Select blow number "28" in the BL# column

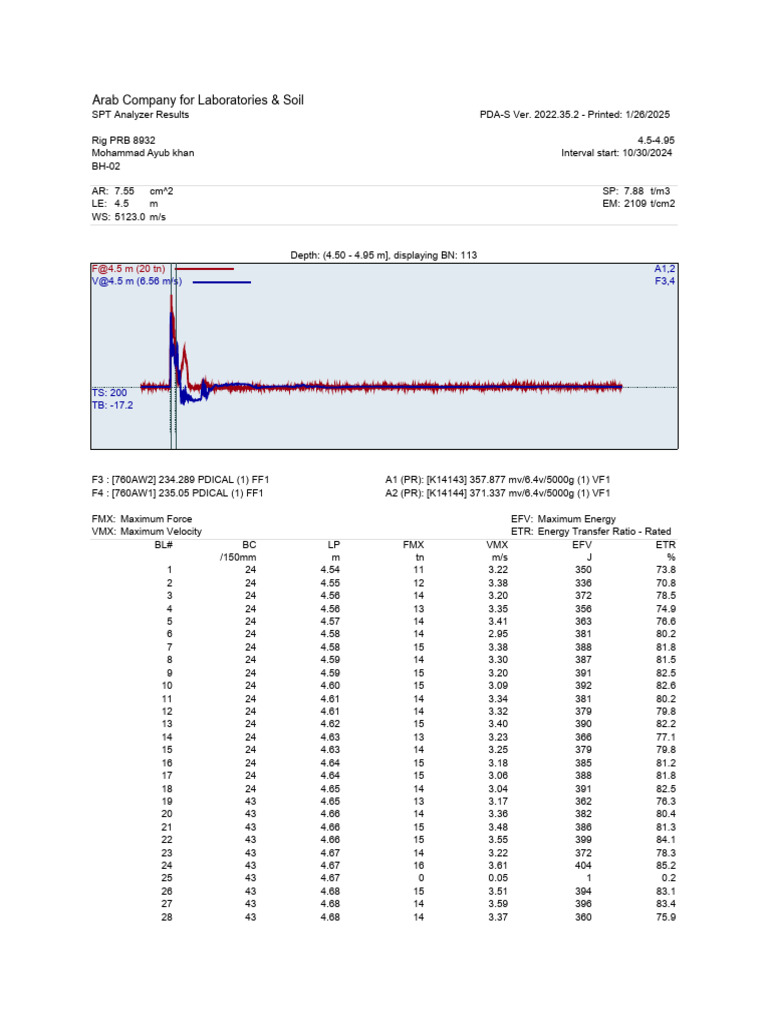click(167, 918)
